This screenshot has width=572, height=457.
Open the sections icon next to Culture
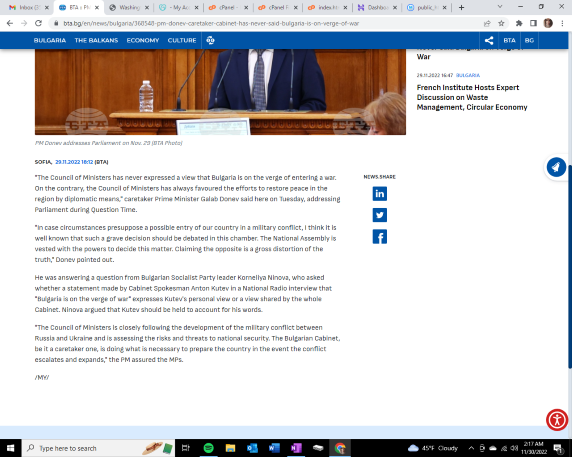click(210, 40)
